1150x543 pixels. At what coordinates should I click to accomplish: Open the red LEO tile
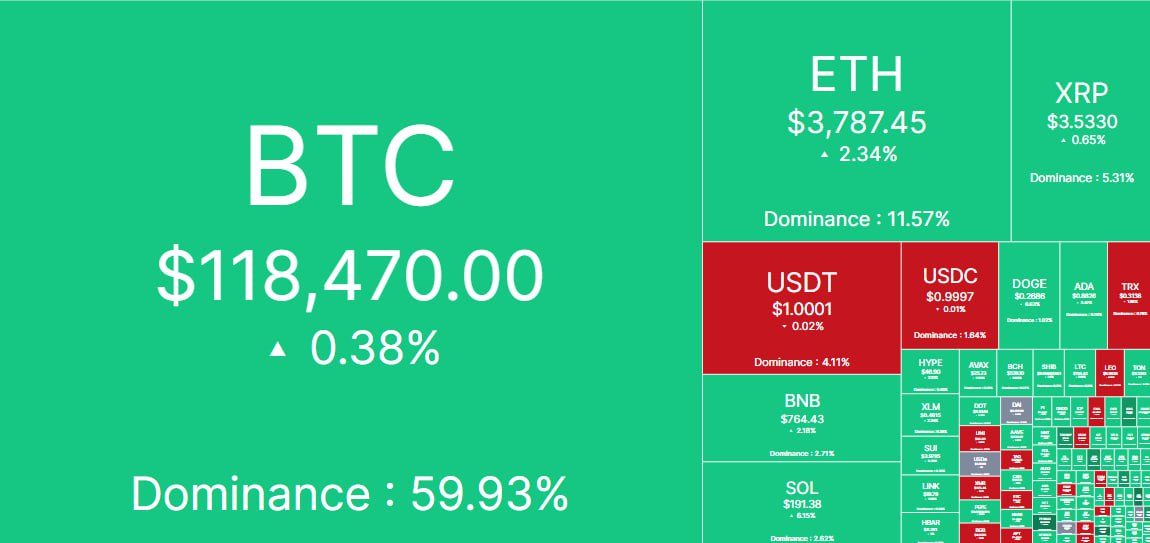click(x=1110, y=373)
